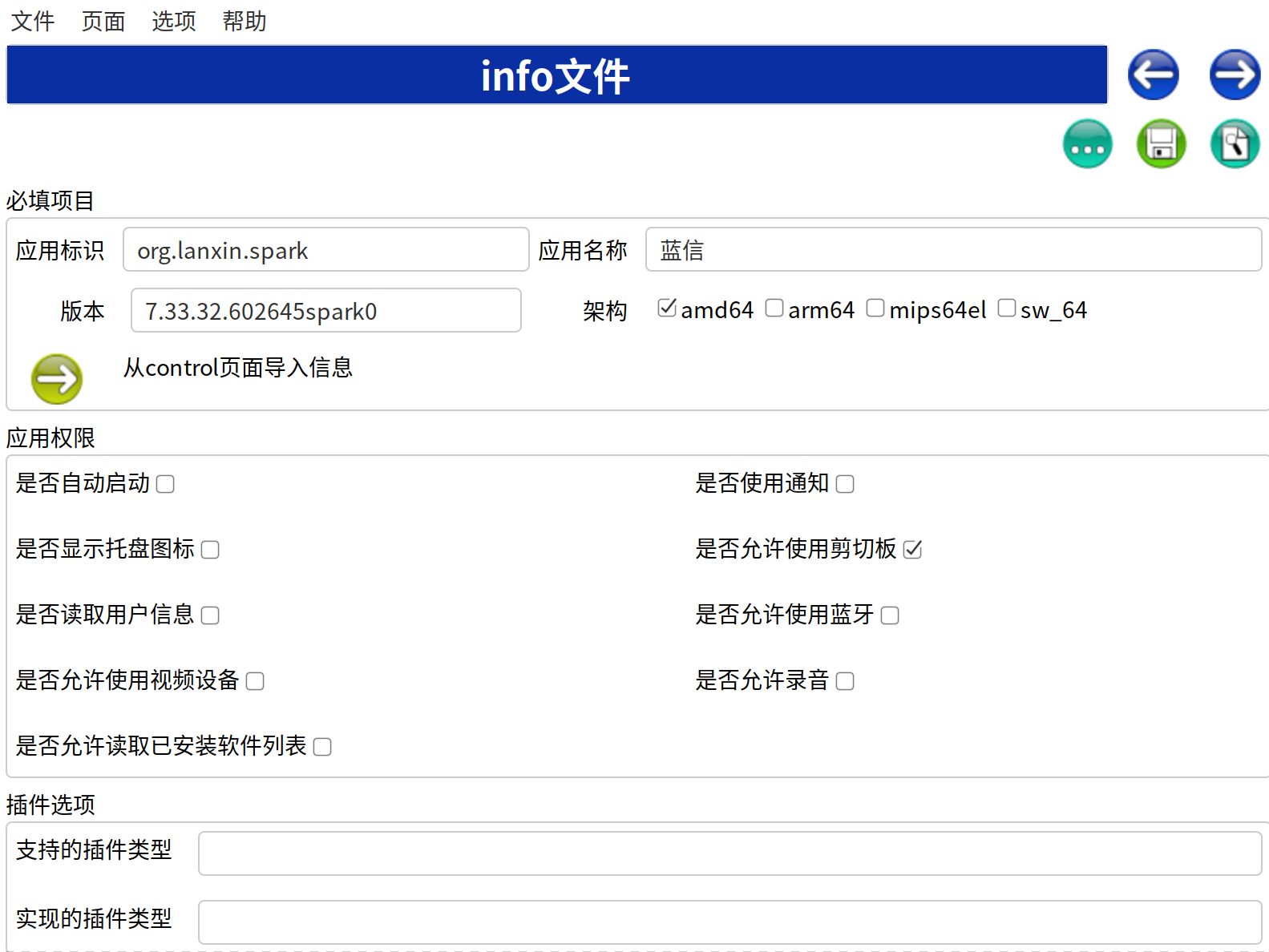The image size is (1269, 952).
Task: Click the blue back arrow icon
Action: pyautogui.click(x=1153, y=75)
